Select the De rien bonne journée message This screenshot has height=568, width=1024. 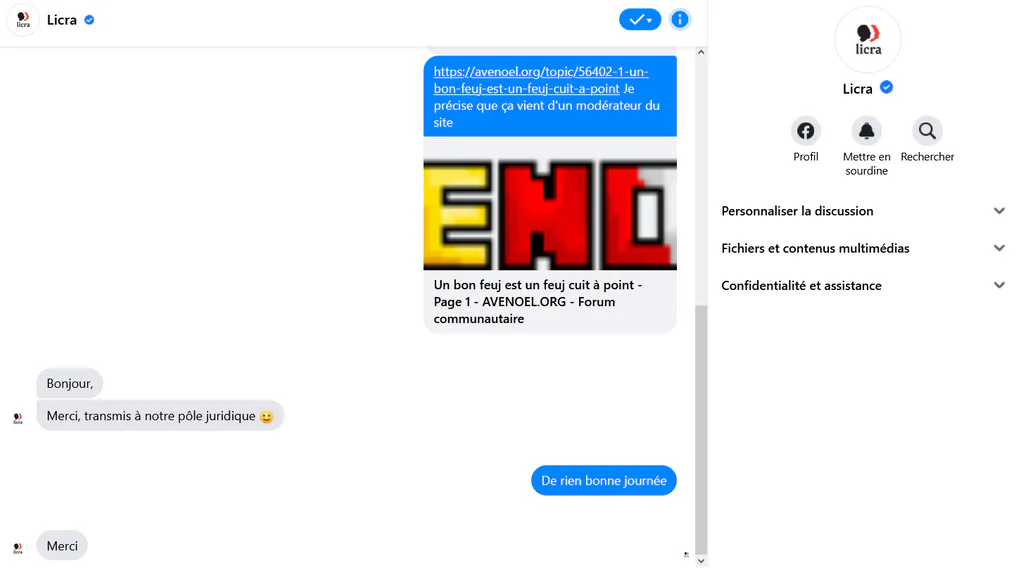603,481
